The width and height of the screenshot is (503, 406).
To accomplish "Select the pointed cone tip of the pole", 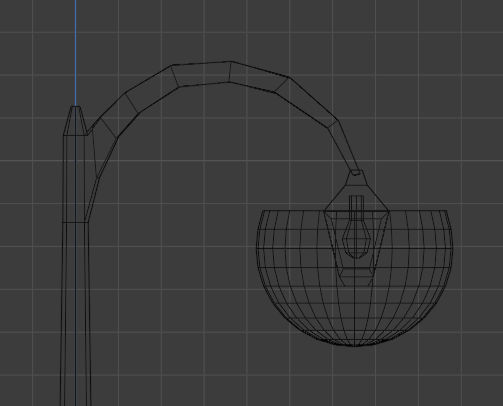I will click(75, 120).
